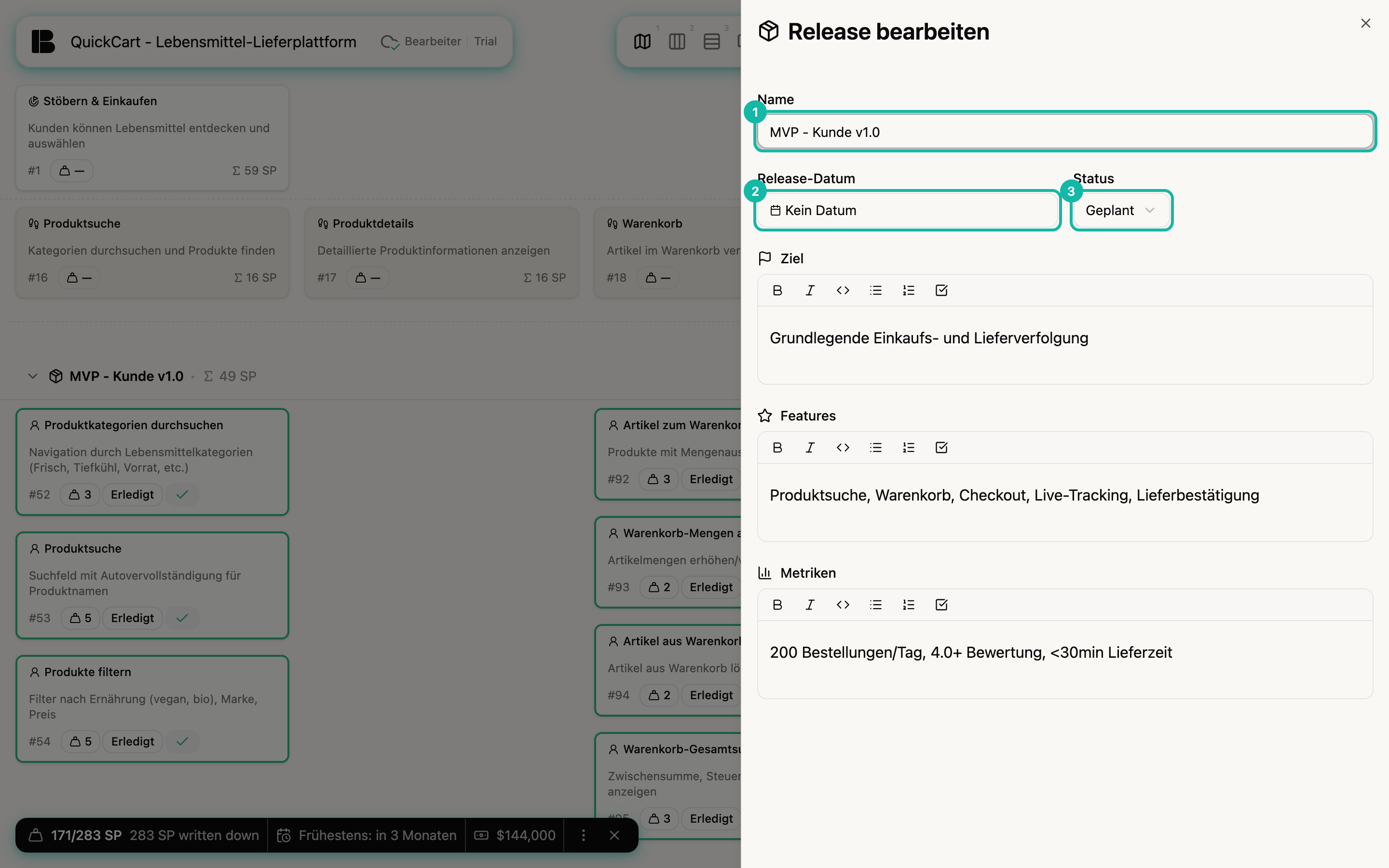Click Erledigt status on story #93
Image resolution: width=1389 pixels, height=868 pixels.
(711, 587)
